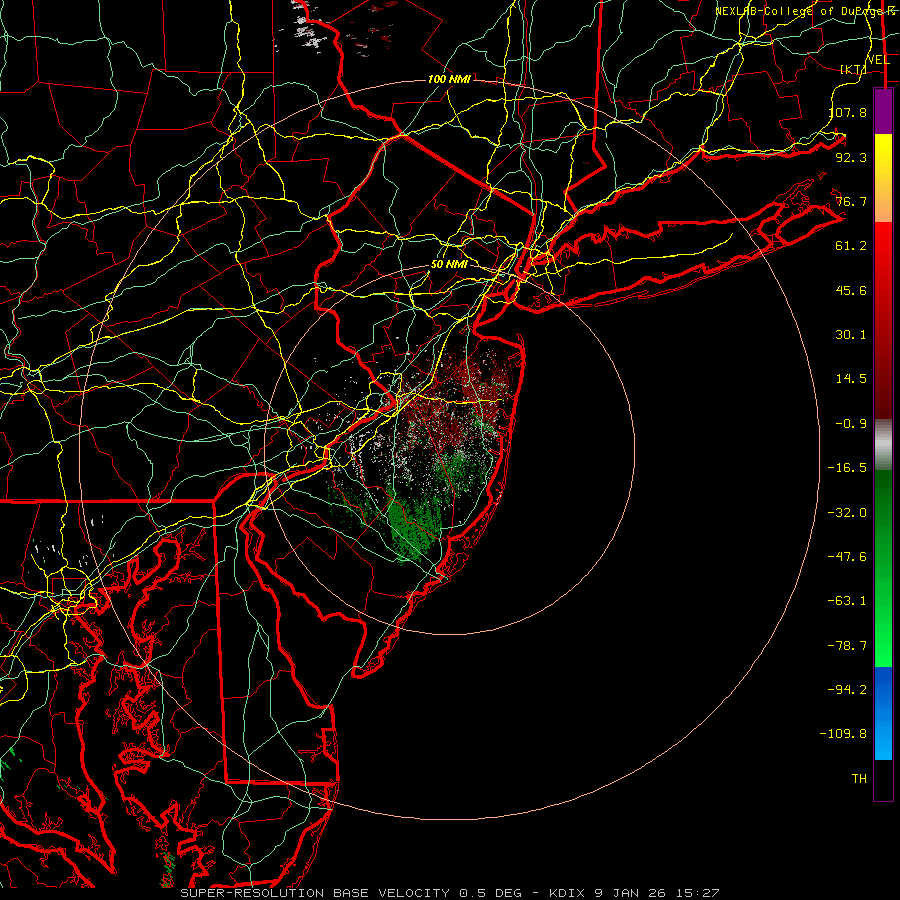Click the gray near-zero segment of color bar
The image size is (900, 900).
883,444
